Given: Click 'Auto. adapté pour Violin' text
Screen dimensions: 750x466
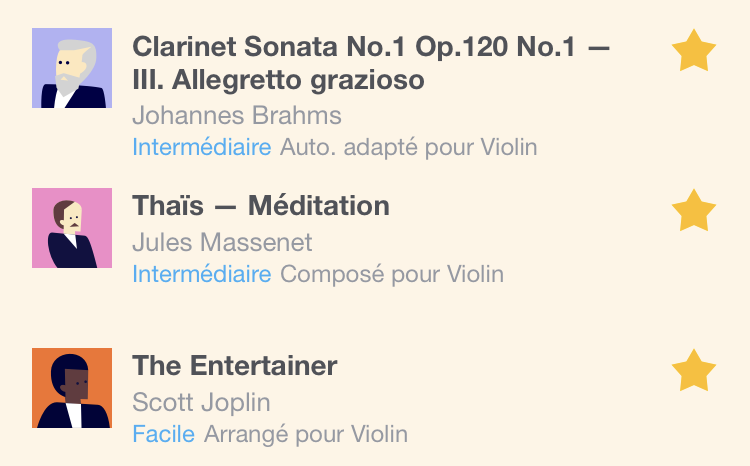Looking at the screenshot, I should (408, 147).
